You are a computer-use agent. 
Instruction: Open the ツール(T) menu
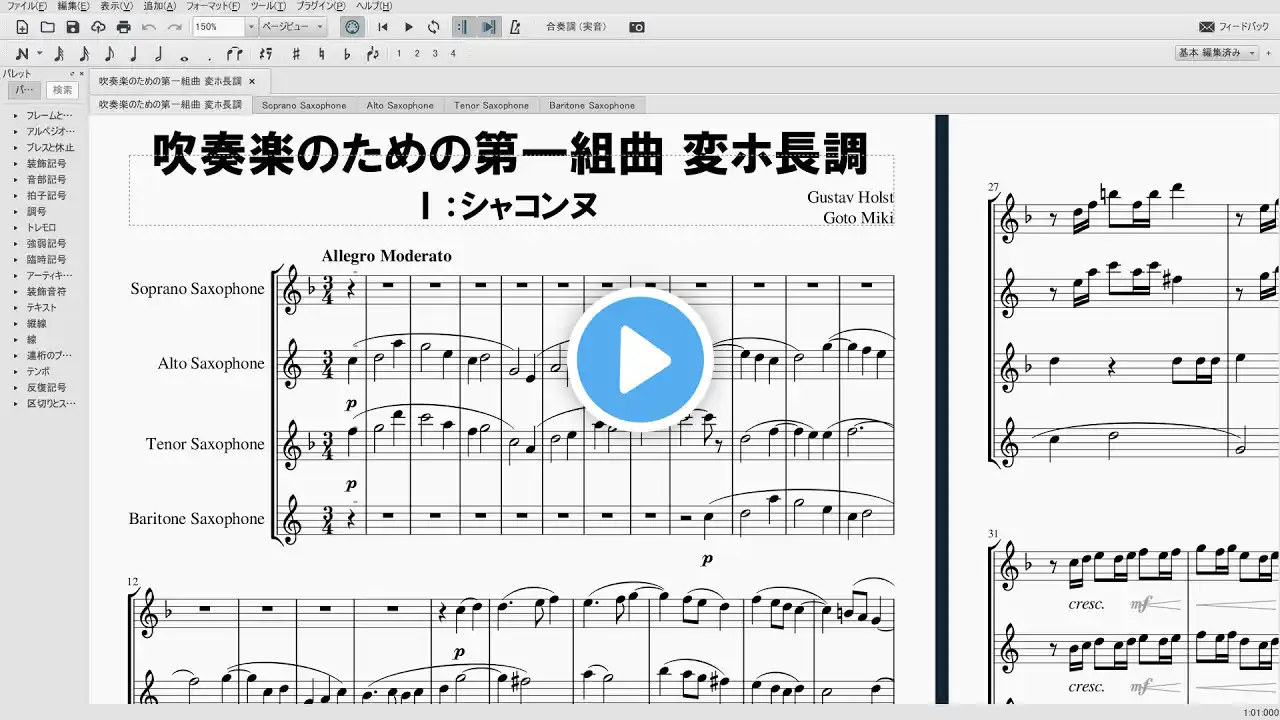(x=268, y=6)
